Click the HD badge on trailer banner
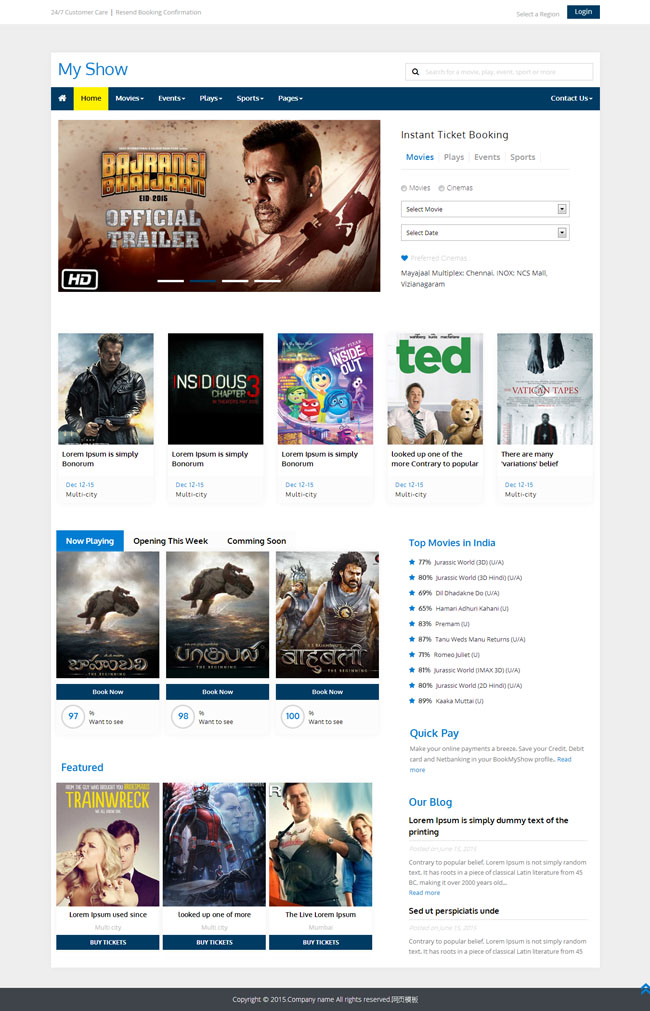Viewport: 650px width, 1011px height. (x=79, y=279)
